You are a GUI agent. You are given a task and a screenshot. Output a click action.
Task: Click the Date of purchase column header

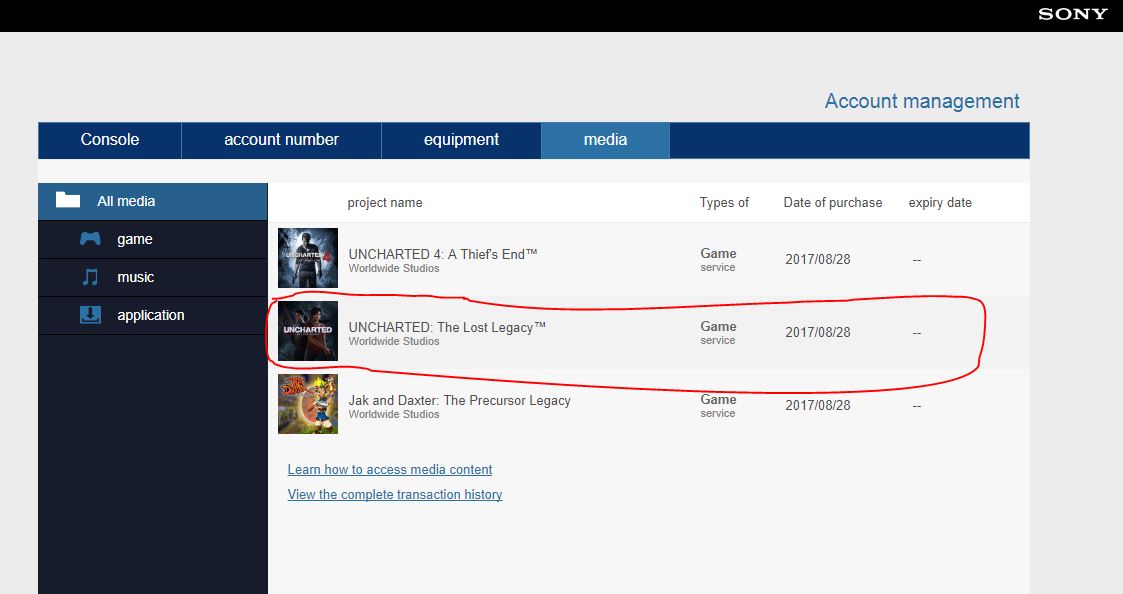833,203
